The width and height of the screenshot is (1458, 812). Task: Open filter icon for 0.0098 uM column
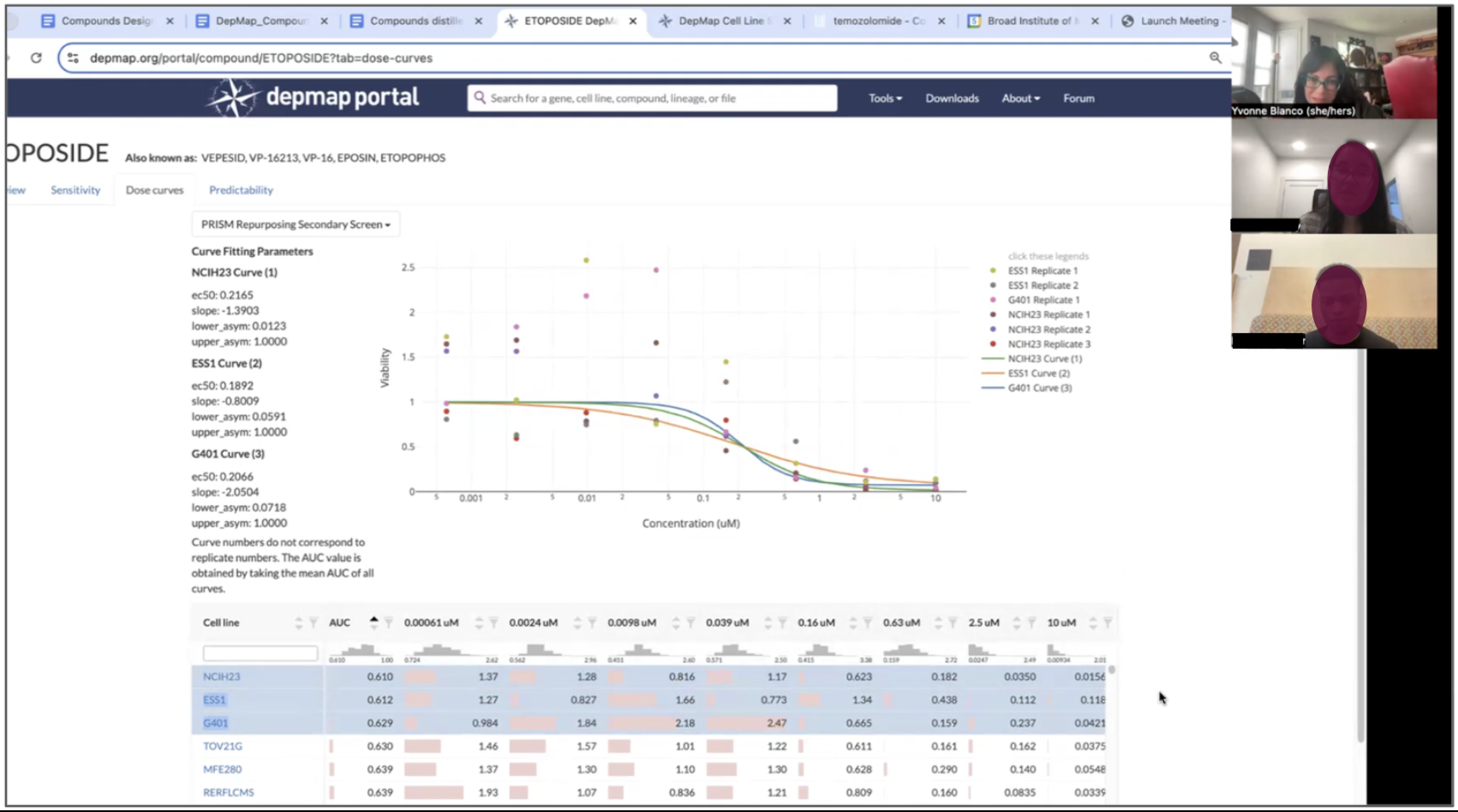click(690, 623)
